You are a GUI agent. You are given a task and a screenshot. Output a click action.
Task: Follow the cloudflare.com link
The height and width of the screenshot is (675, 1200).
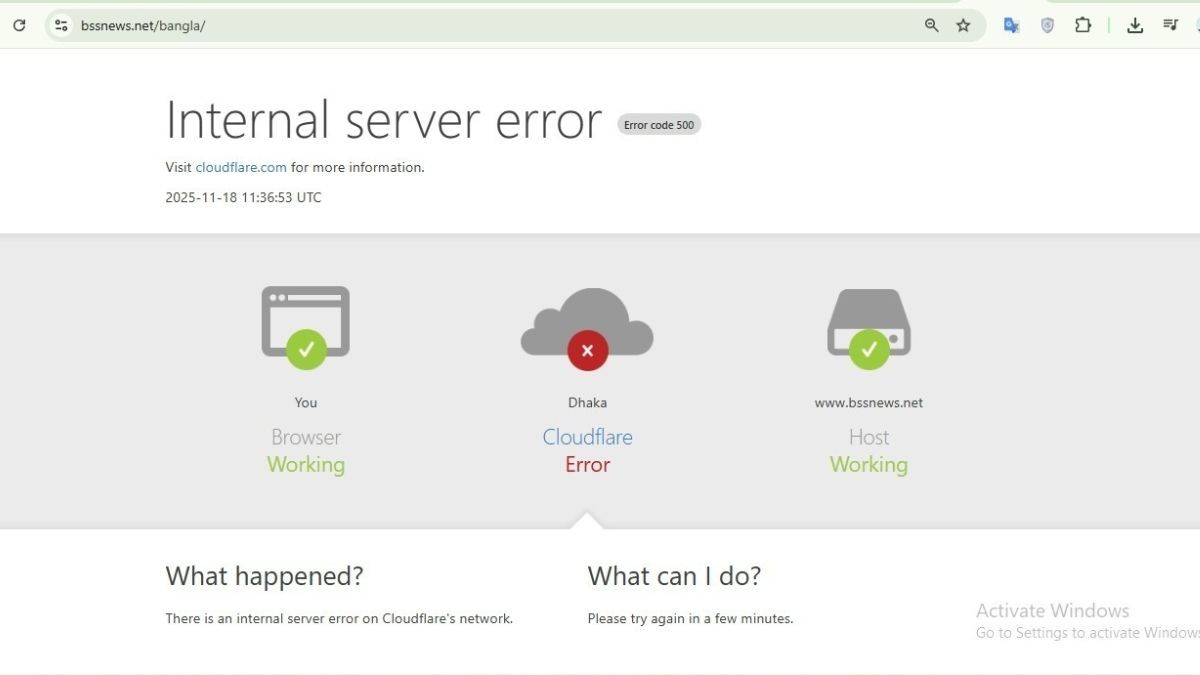[x=241, y=168]
